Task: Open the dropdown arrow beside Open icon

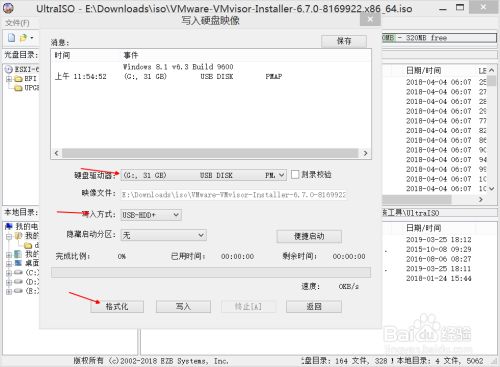Action: 32,38
